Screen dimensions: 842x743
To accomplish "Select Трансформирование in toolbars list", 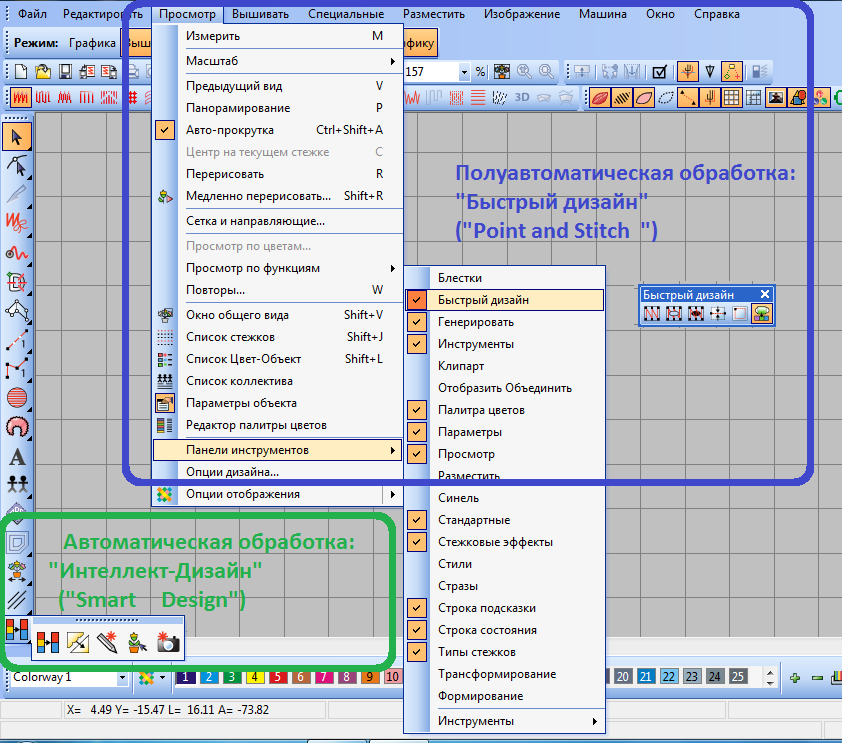I will point(505,674).
